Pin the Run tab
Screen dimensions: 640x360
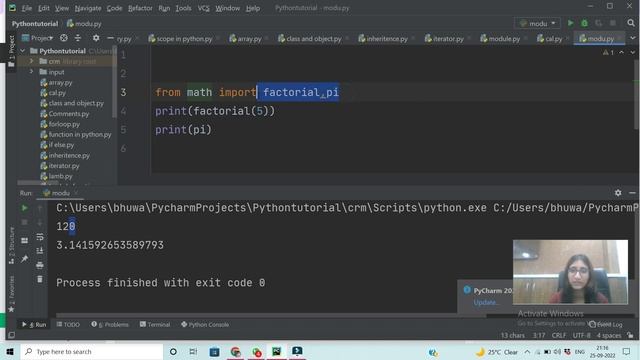coord(24,258)
